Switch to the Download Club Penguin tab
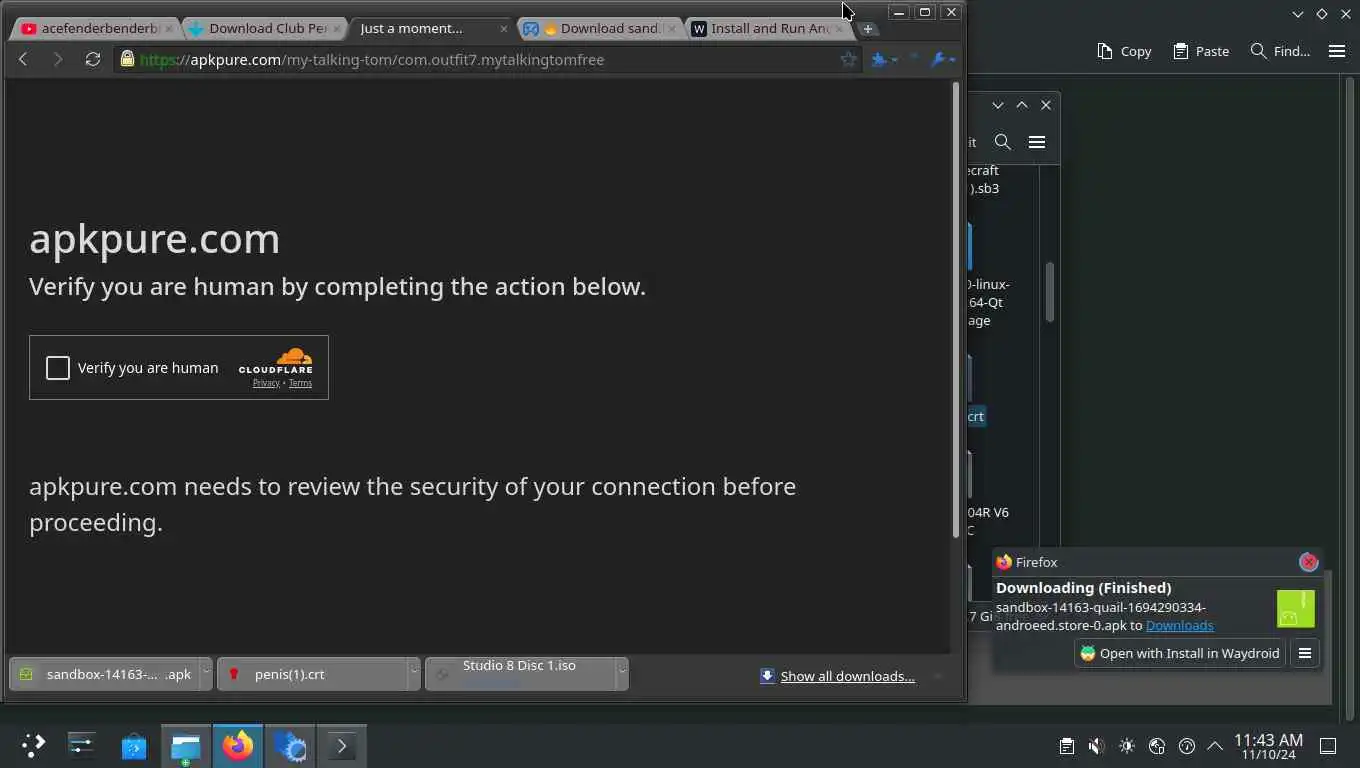The width and height of the screenshot is (1360, 768). [x=266, y=29]
